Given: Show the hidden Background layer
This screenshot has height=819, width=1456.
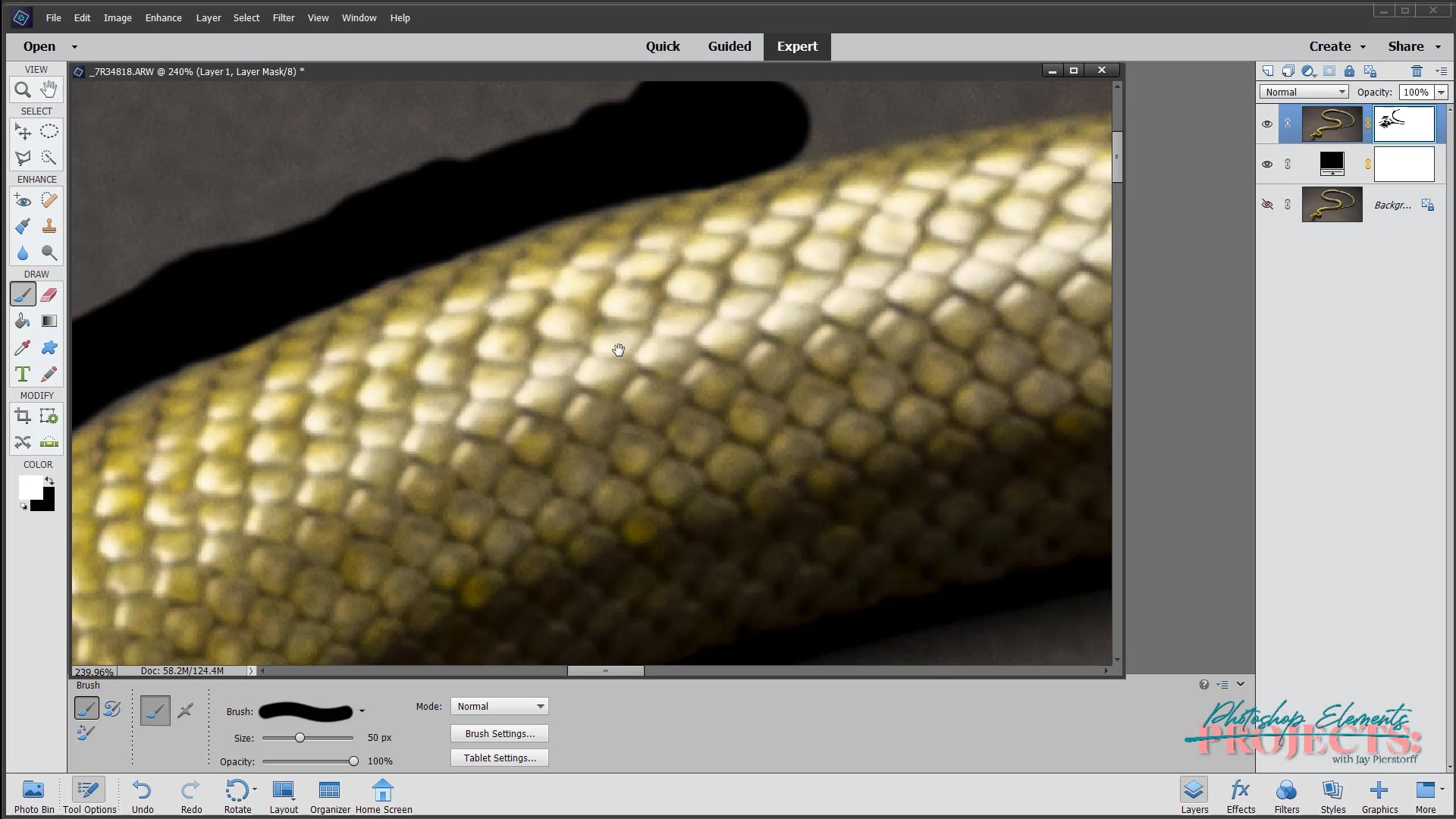Looking at the screenshot, I should [1266, 205].
